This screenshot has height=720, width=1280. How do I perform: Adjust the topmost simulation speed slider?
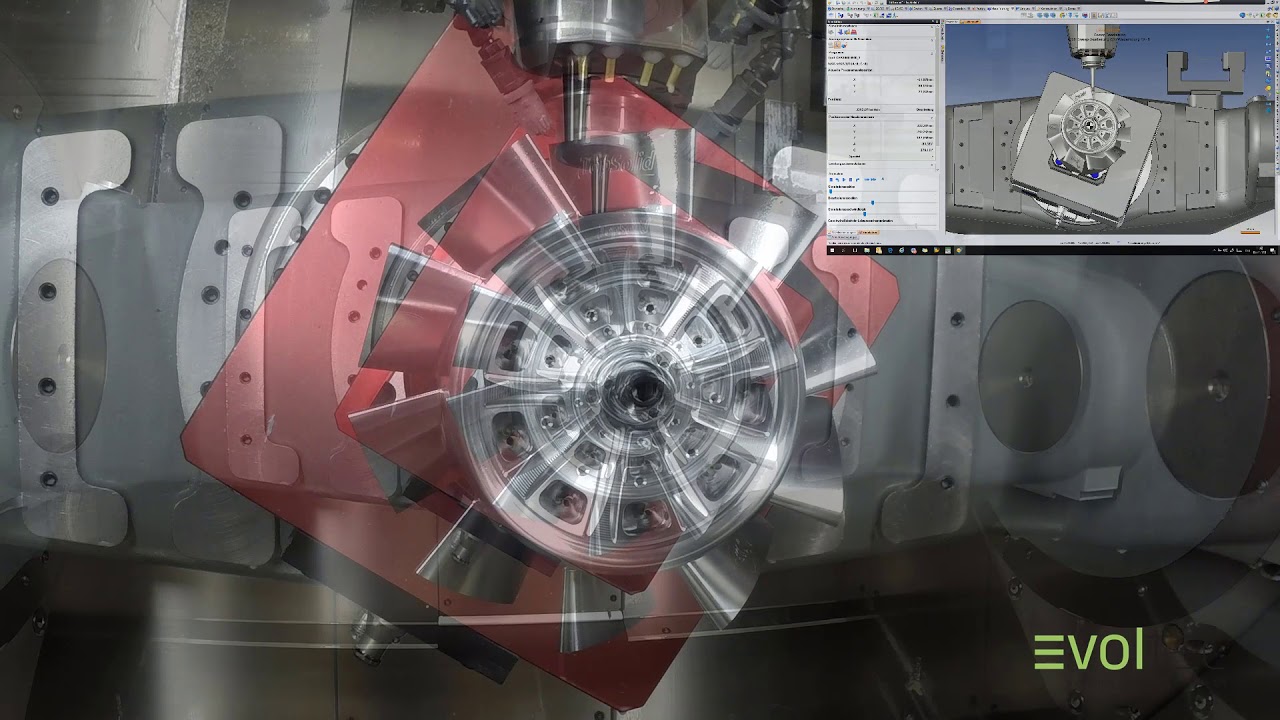[x=831, y=192]
